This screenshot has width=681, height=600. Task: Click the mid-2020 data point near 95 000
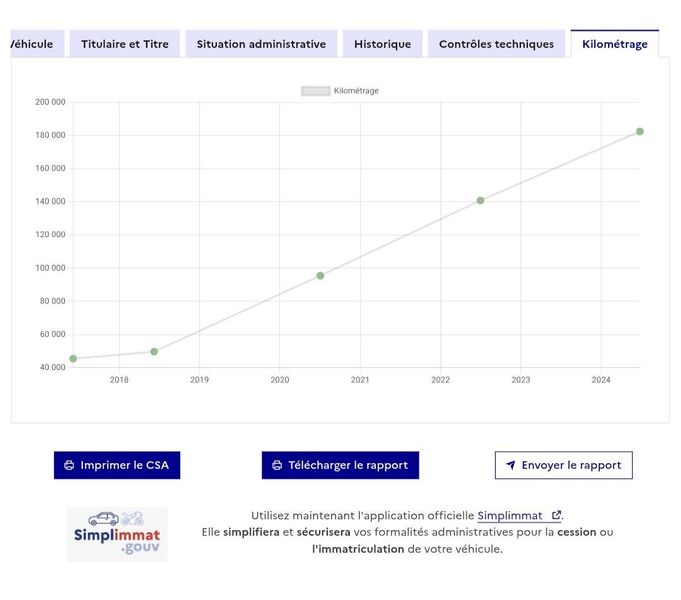320,275
